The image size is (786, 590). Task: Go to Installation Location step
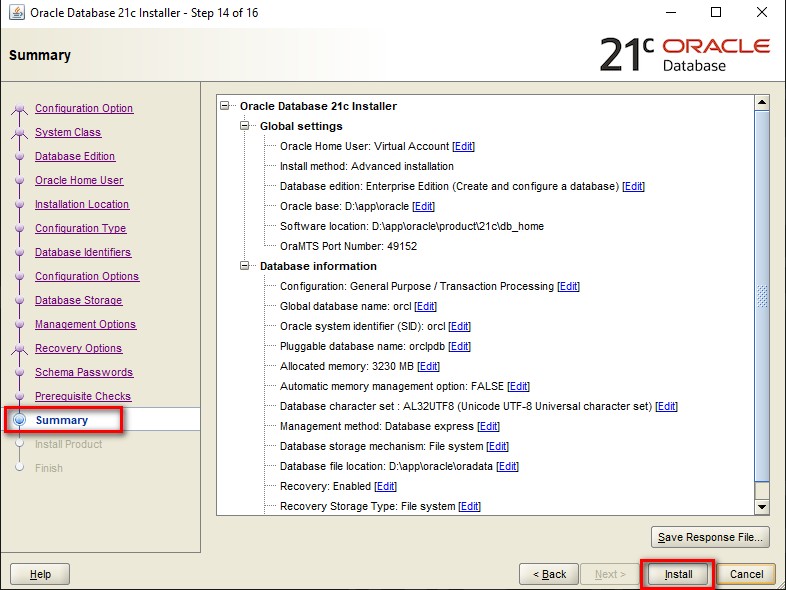coord(82,205)
